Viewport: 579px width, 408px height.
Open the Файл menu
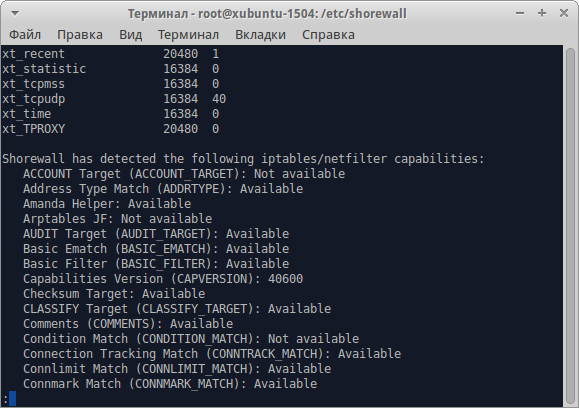coord(25,35)
